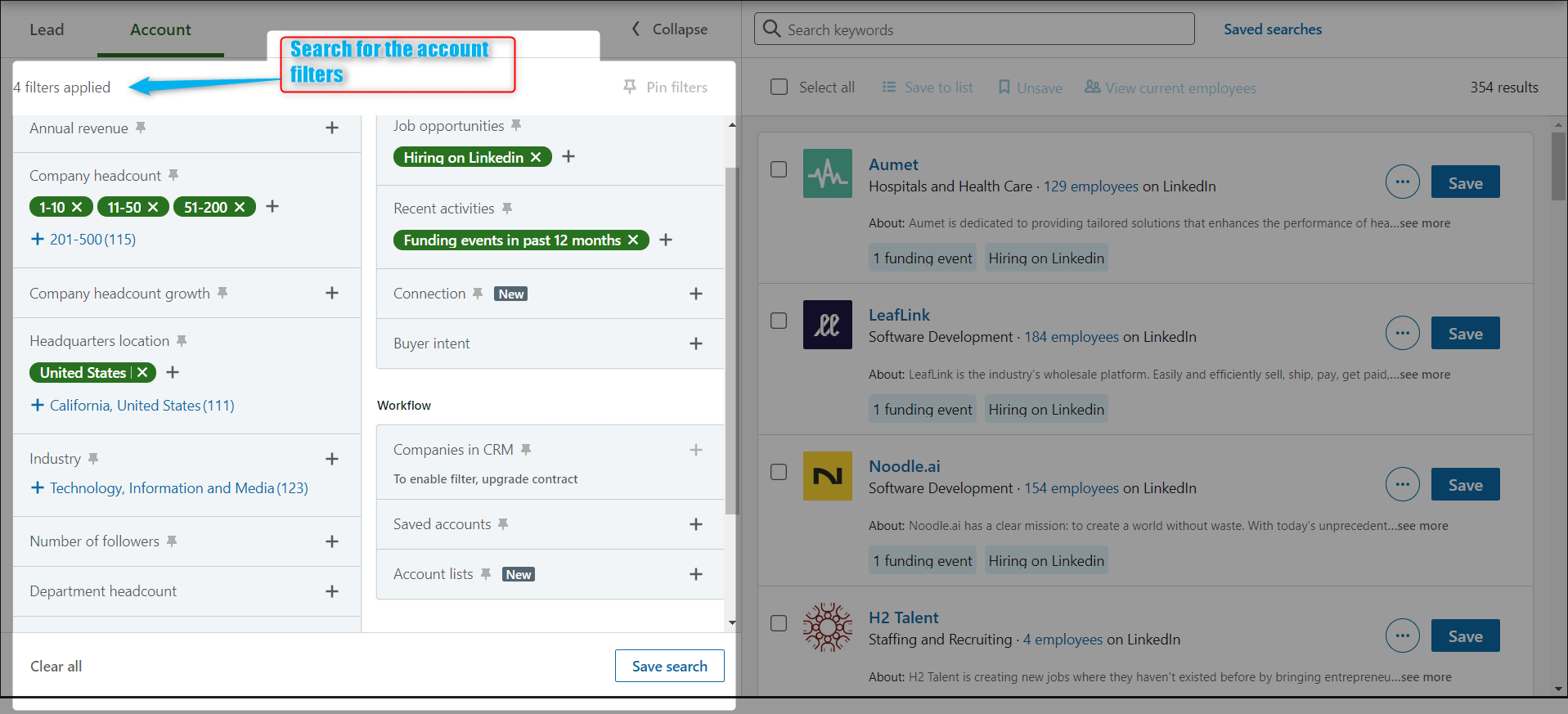Screen dimensions: 1568x714
Task: Click the Search keywords input field
Action: tap(974, 29)
